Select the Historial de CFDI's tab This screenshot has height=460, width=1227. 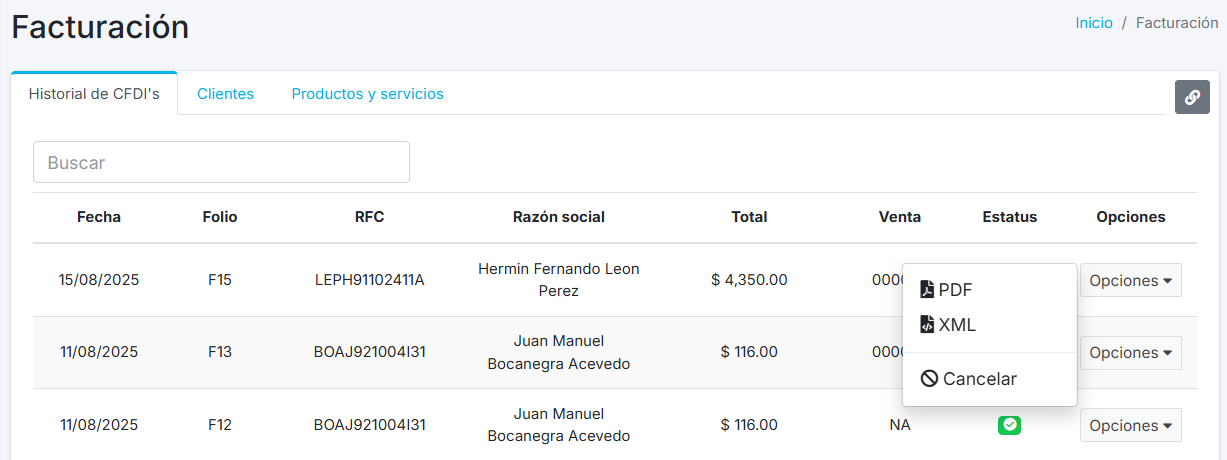click(x=94, y=94)
